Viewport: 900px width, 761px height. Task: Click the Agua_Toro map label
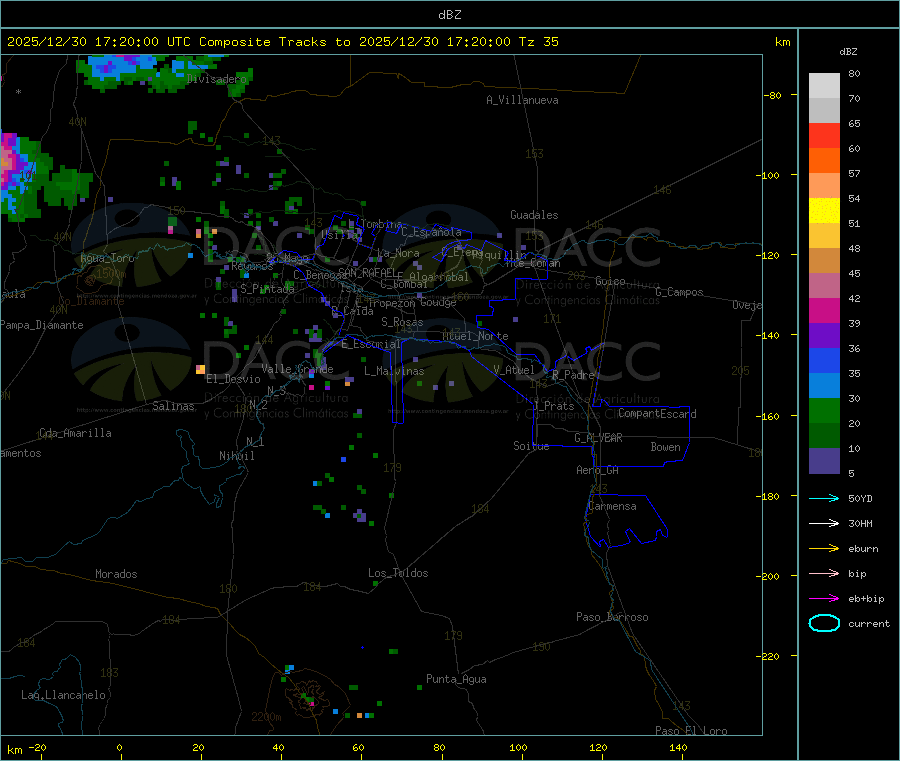pyautogui.click(x=107, y=258)
